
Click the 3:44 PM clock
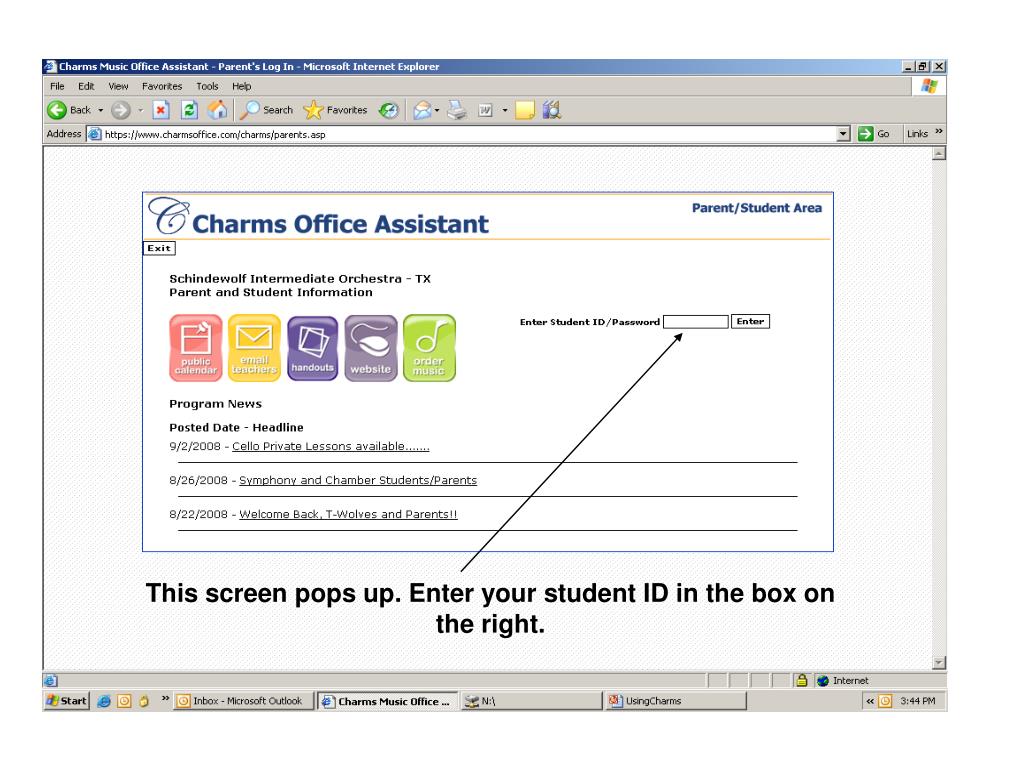[x=918, y=701]
